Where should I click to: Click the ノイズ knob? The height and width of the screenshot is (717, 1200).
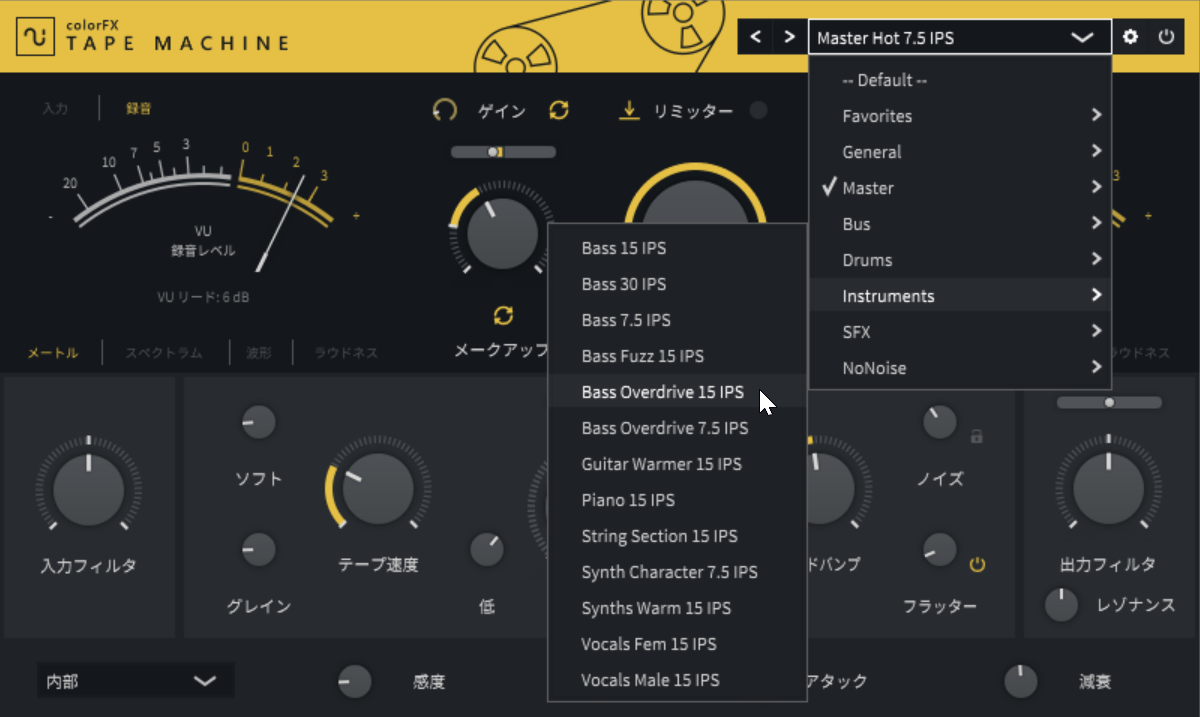940,422
